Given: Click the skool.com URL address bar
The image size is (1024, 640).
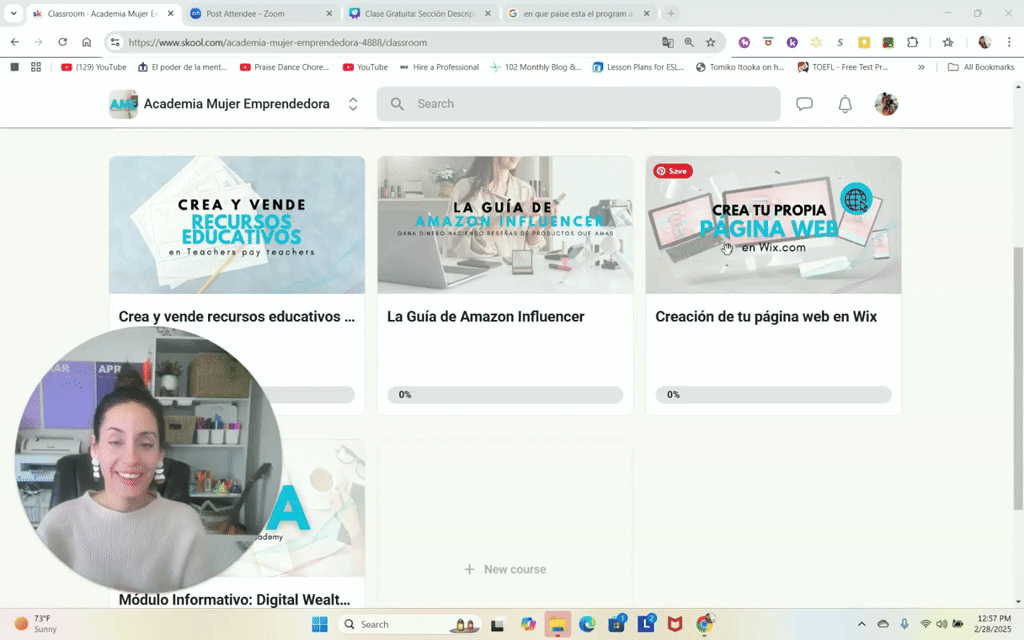Looking at the screenshot, I should point(278,42).
